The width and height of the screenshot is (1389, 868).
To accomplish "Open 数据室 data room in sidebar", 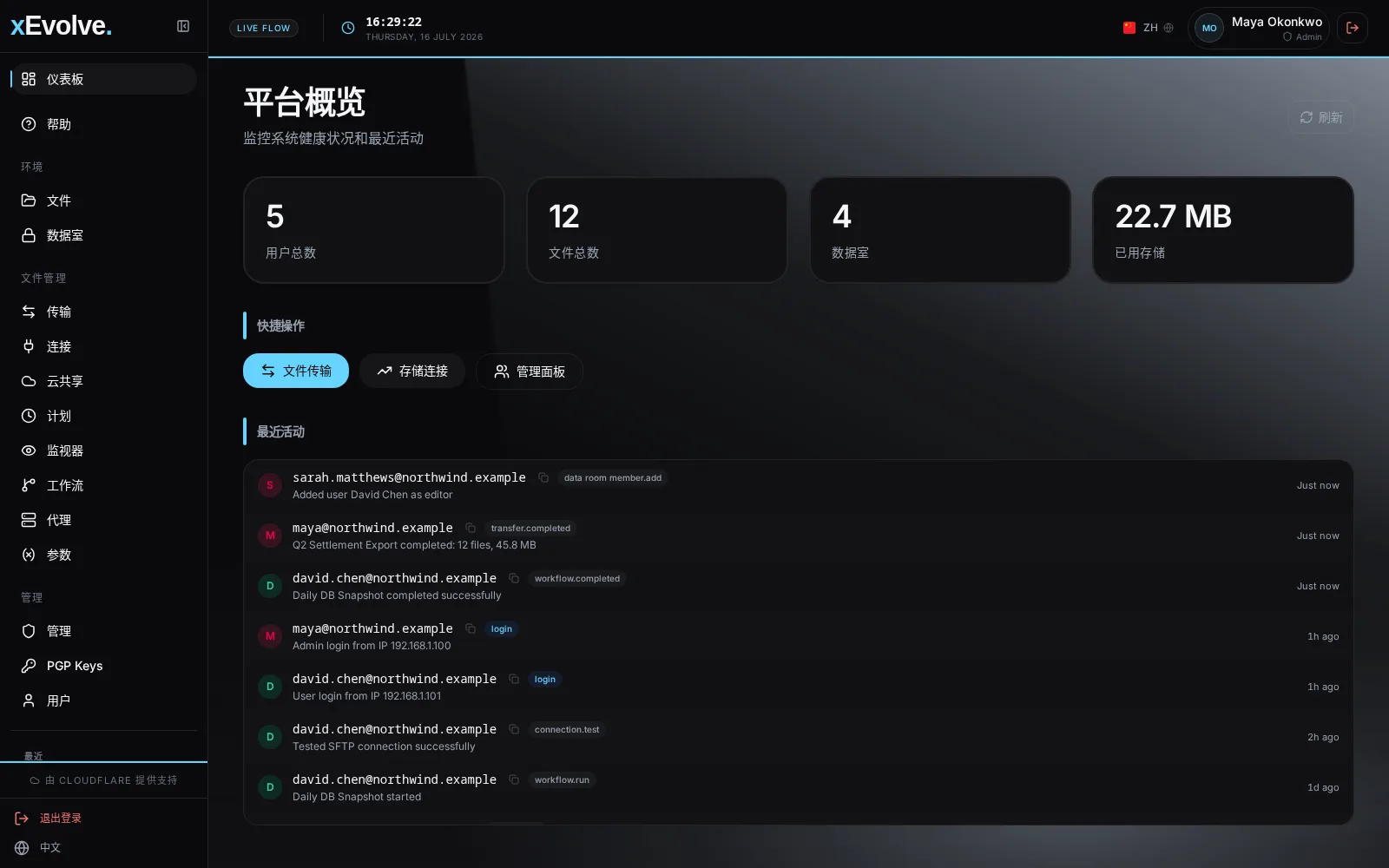I will pyautogui.click(x=103, y=235).
